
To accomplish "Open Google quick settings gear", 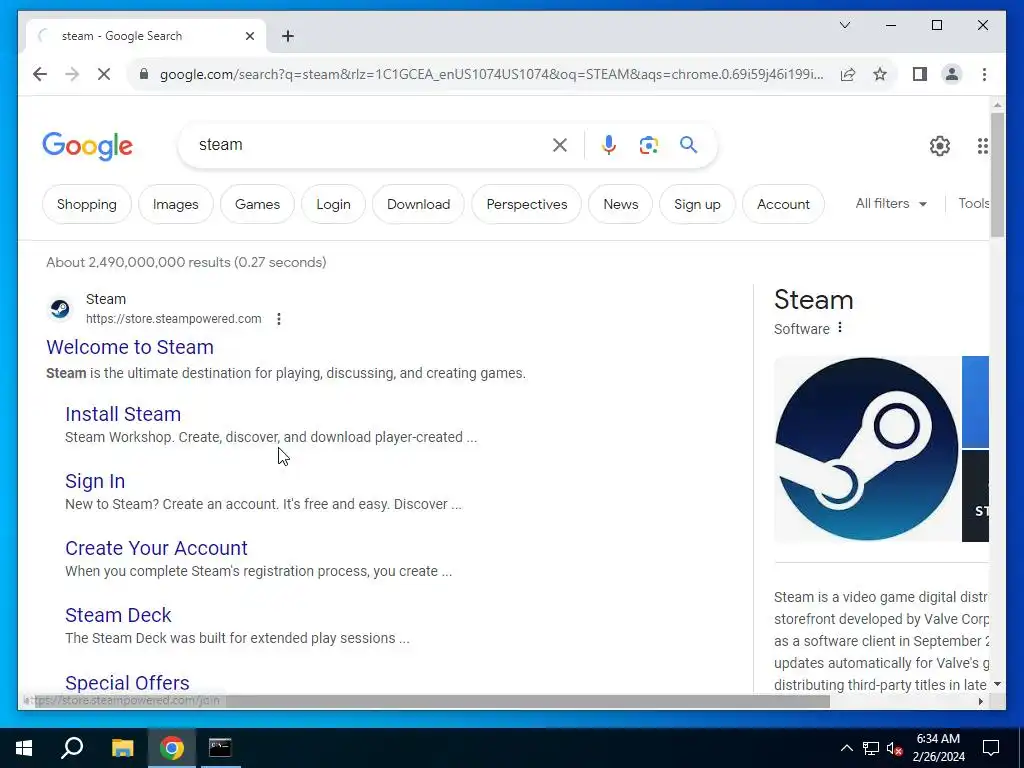I will [940, 146].
